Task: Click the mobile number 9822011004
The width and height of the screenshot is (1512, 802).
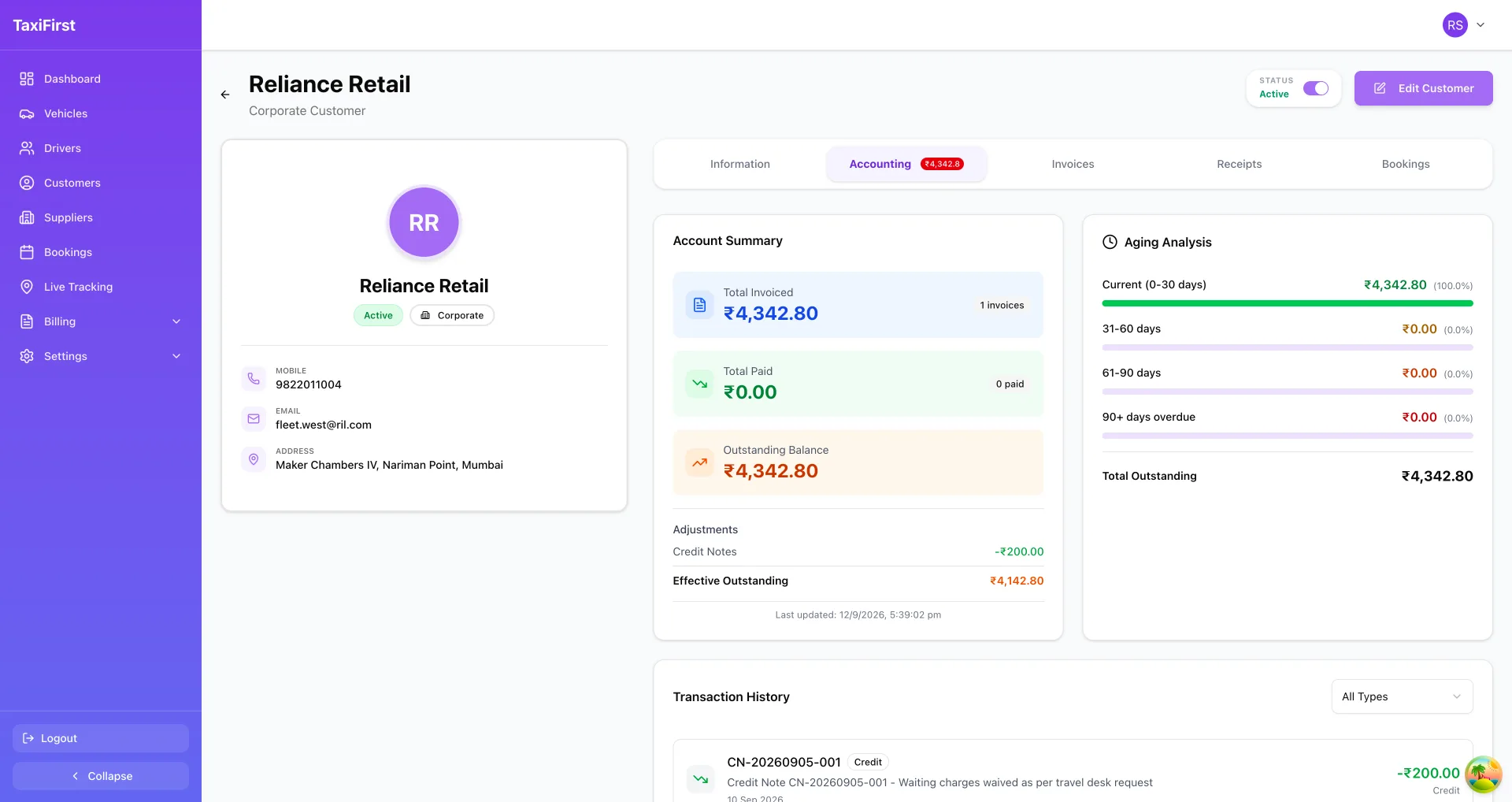Action: (309, 384)
